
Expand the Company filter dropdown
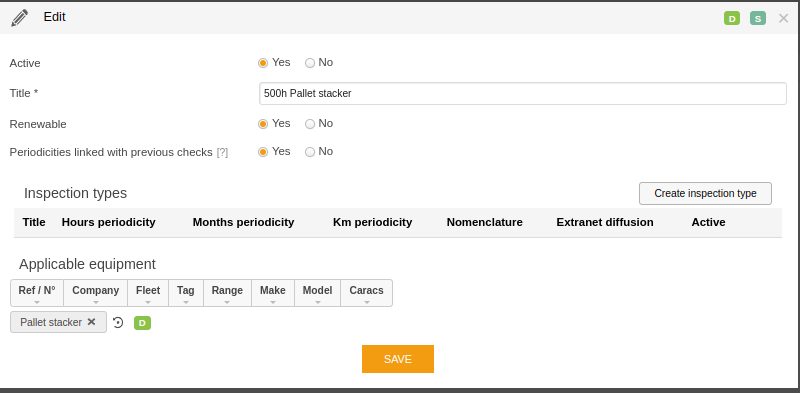pyautogui.click(x=95, y=293)
